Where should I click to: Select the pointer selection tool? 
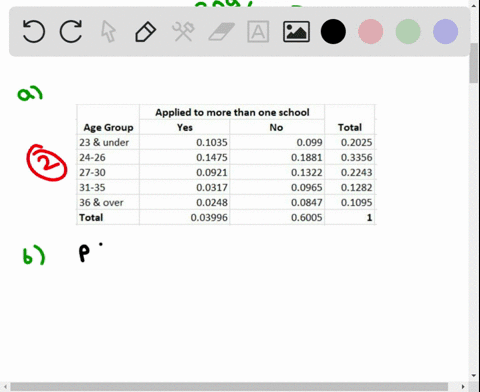click(x=108, y=31)
